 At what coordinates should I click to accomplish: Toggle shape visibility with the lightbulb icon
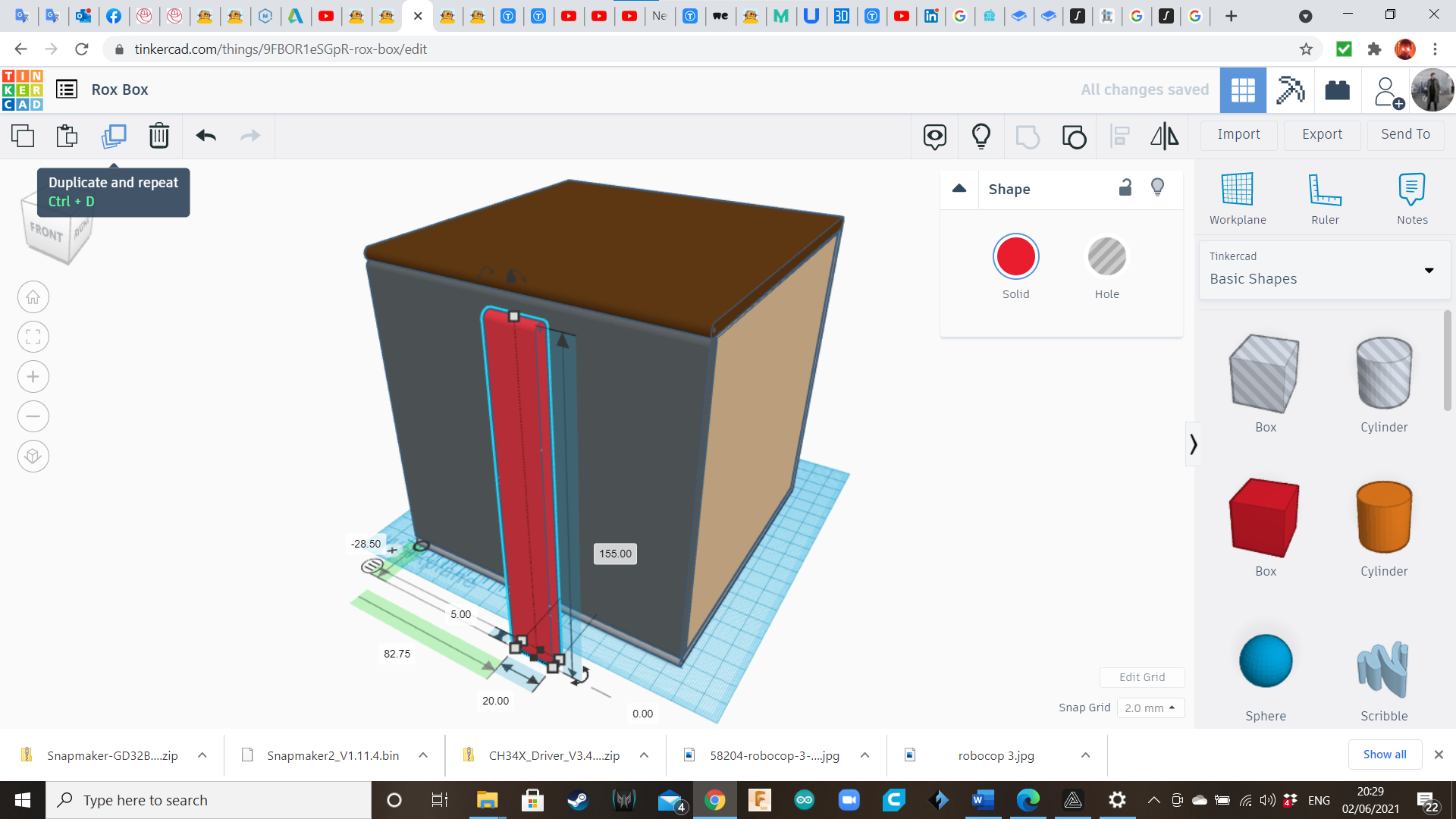click(1157, 187)
